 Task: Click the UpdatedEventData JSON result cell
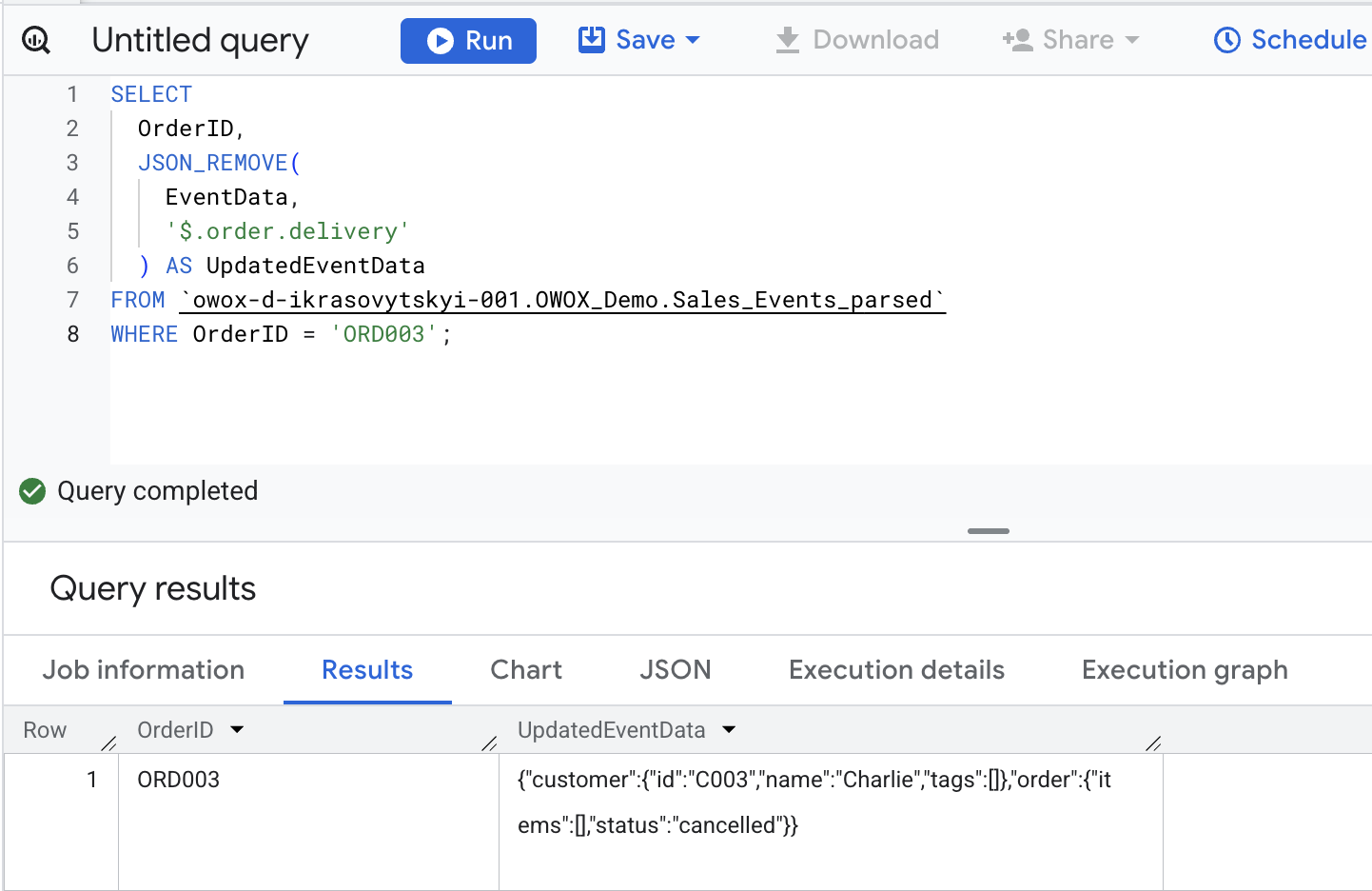point(831,822)
